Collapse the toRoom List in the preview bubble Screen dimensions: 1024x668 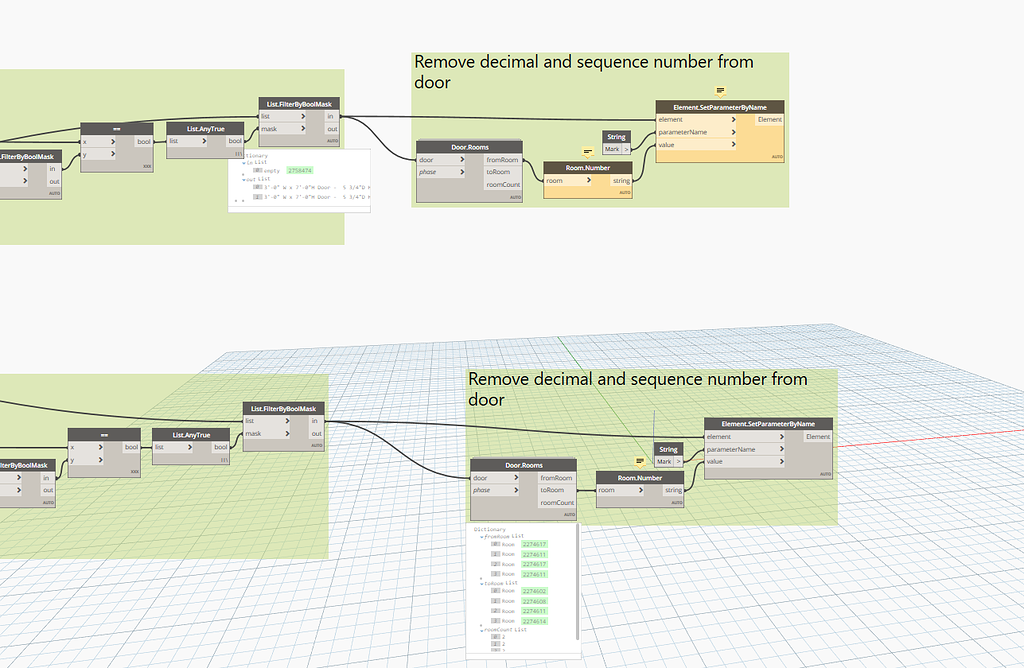pos(482,583)
